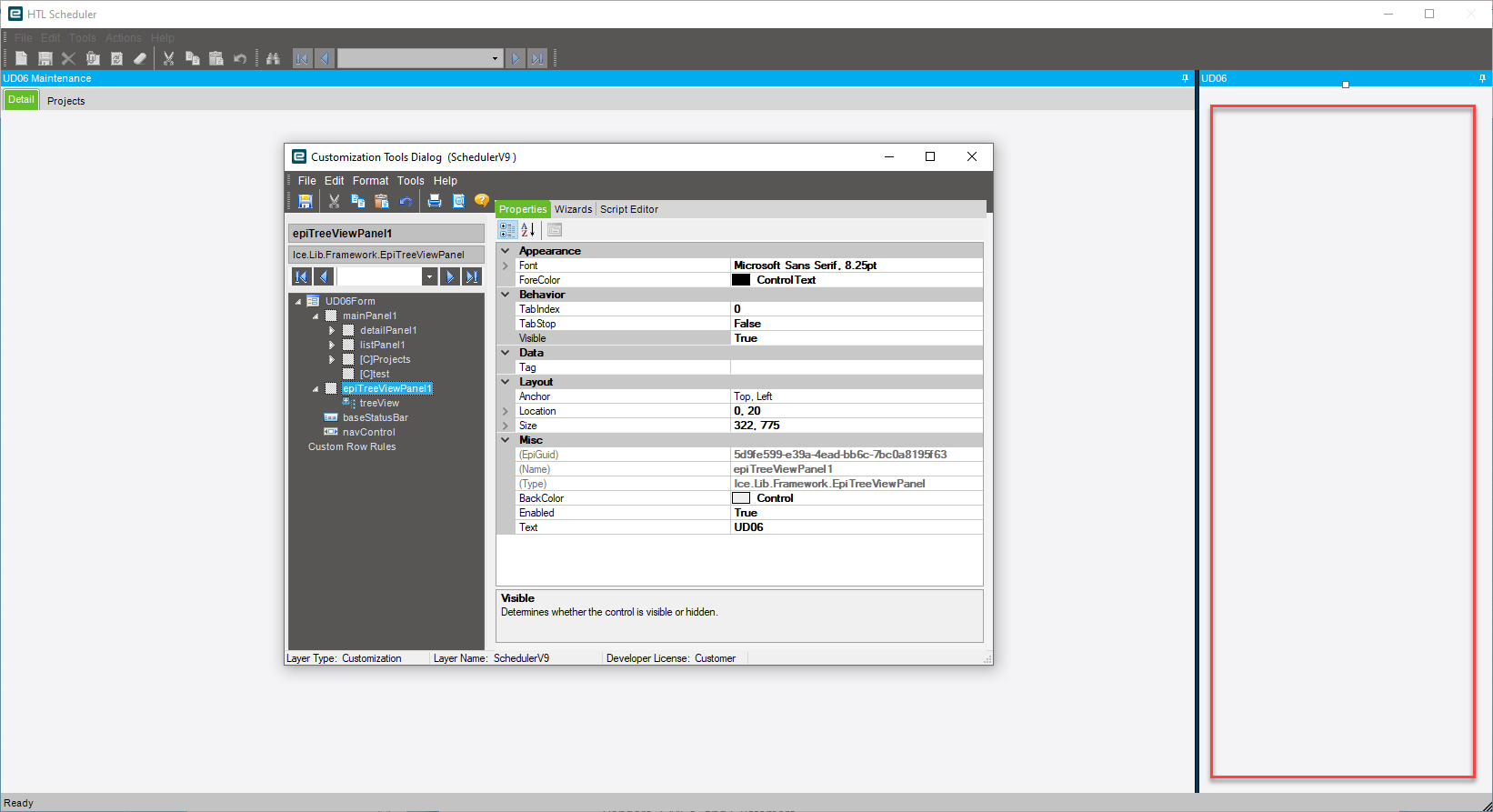
Task: Go to the next record in the main toolbar
Action: tap(516, 58)
